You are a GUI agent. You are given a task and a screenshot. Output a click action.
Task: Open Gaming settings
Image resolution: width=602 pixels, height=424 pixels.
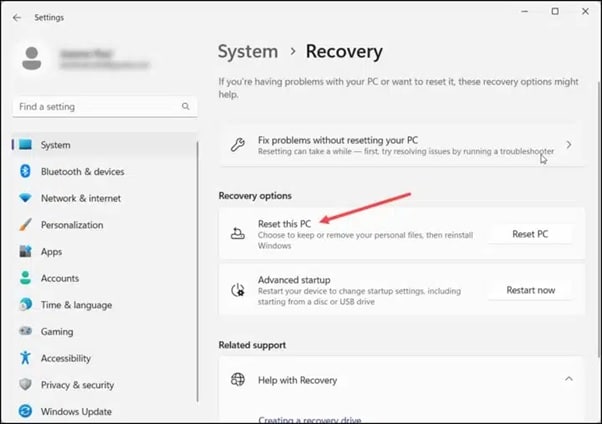pos(57,331)
